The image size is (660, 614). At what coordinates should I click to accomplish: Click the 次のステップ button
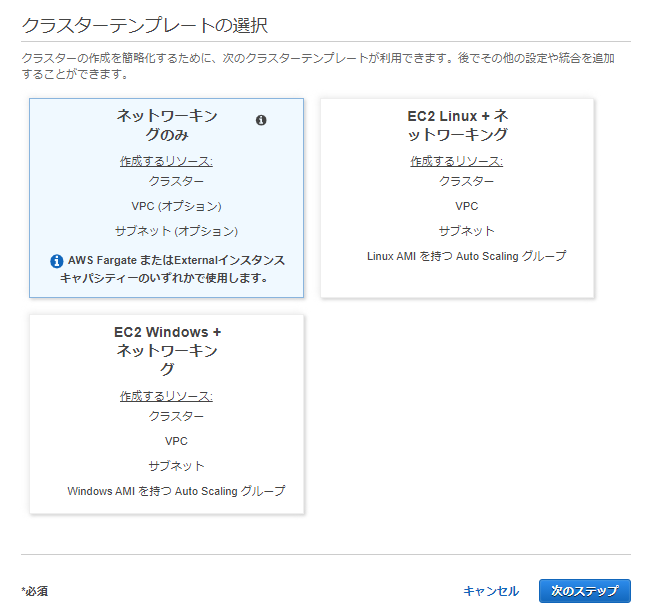pyautogui.click(x=585, y=591)
